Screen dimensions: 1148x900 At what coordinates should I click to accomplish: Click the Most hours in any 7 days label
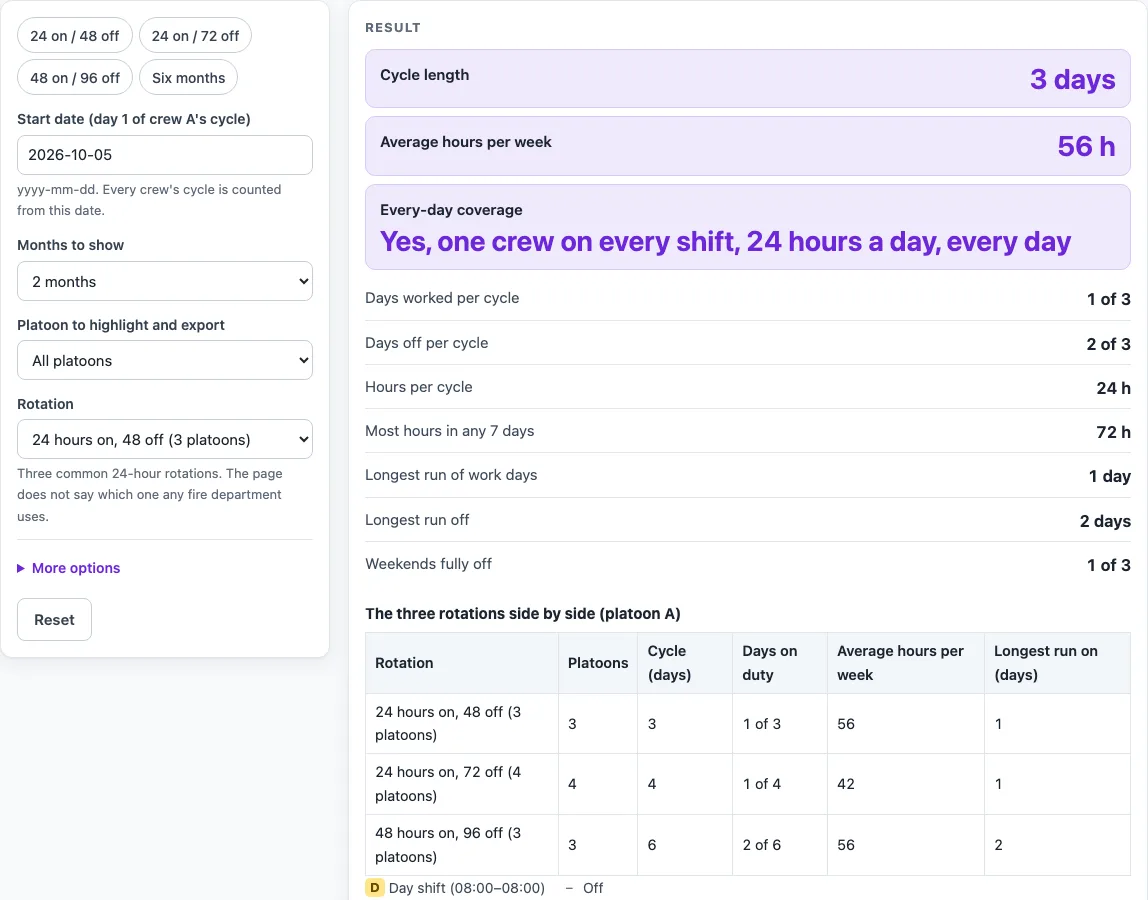pyautogui.click(x=450, y=431)
